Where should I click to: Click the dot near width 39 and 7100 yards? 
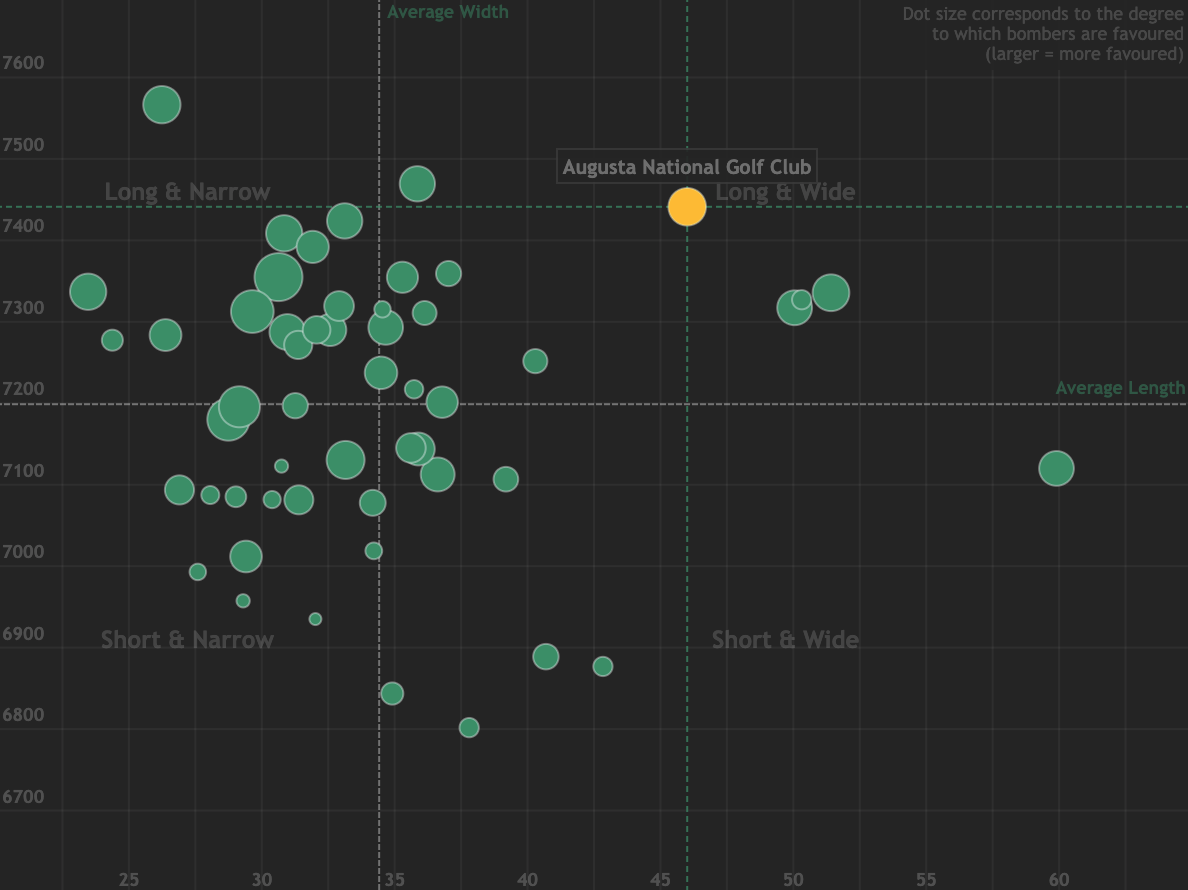[x=506, y=479]
